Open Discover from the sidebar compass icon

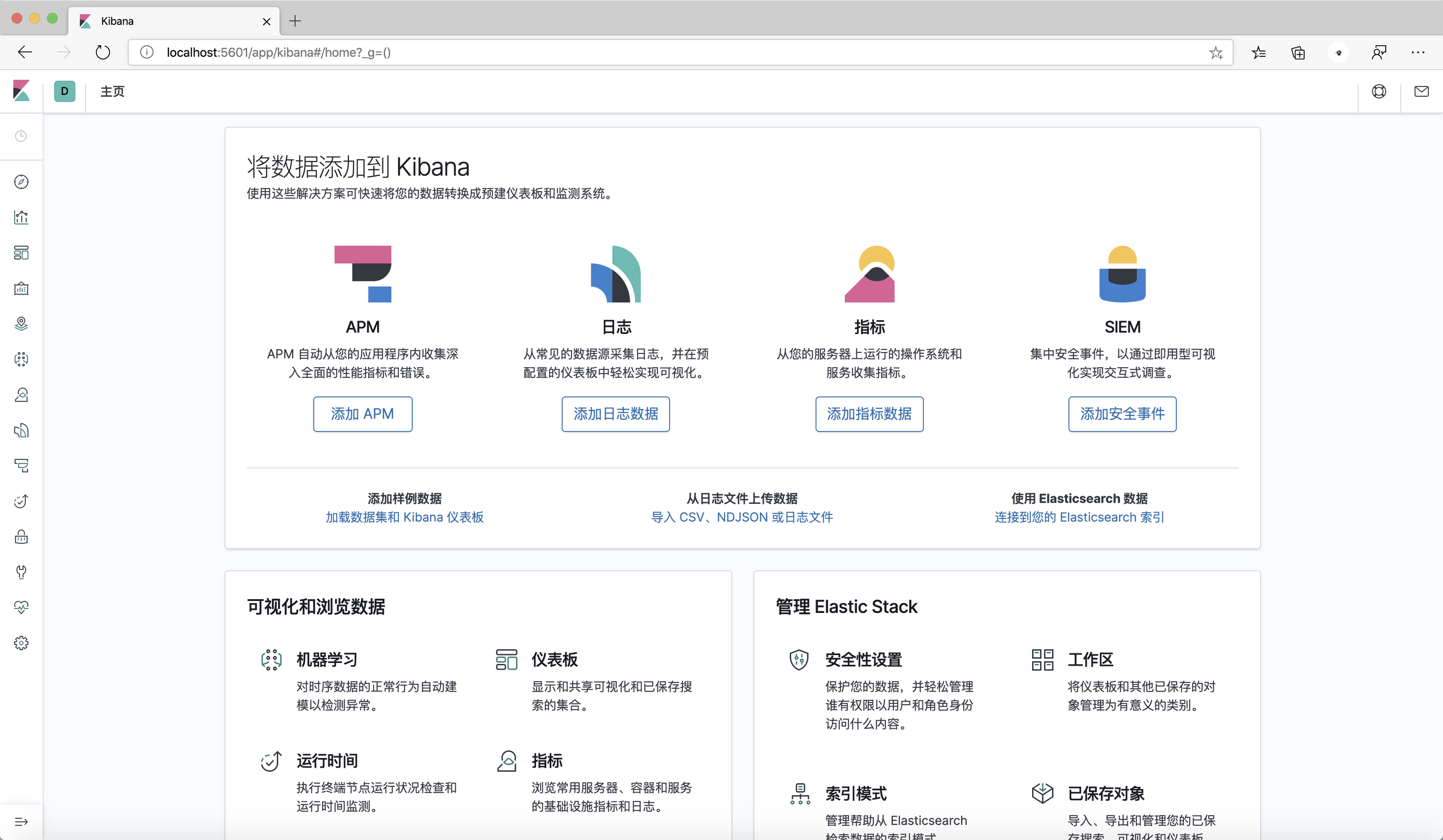21,182
